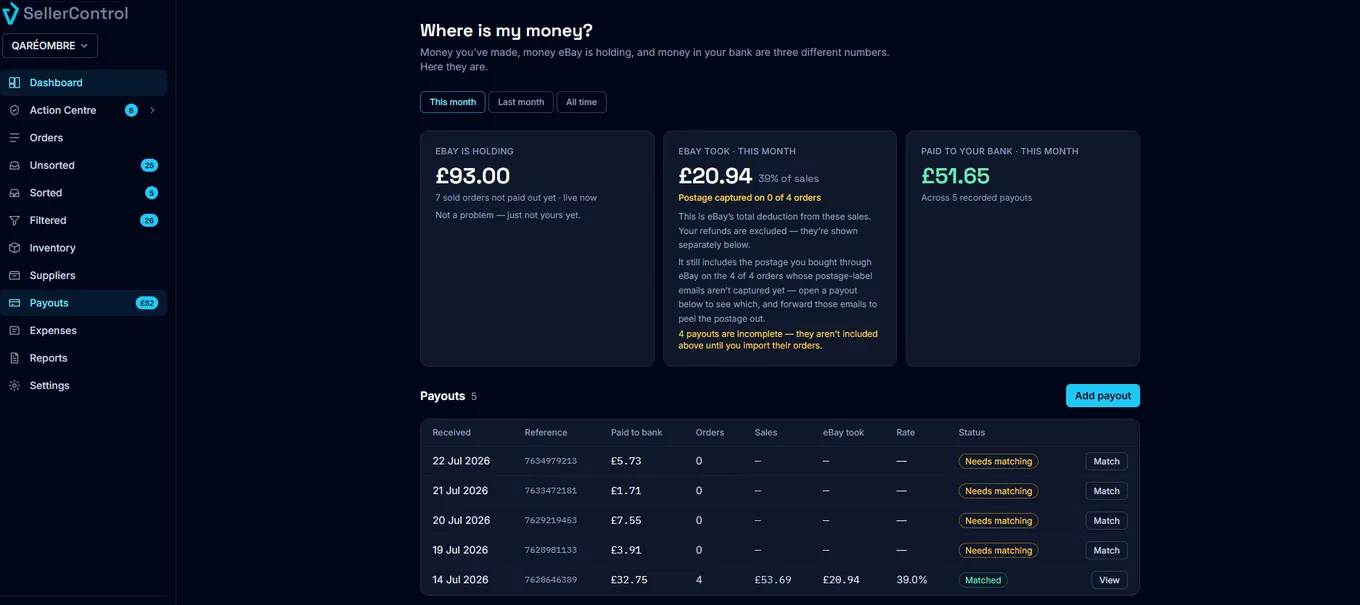This screenshot has width=1360, height=605.
Task: Click the Unsorted count badge 25
Action: [x=149, y=165]
